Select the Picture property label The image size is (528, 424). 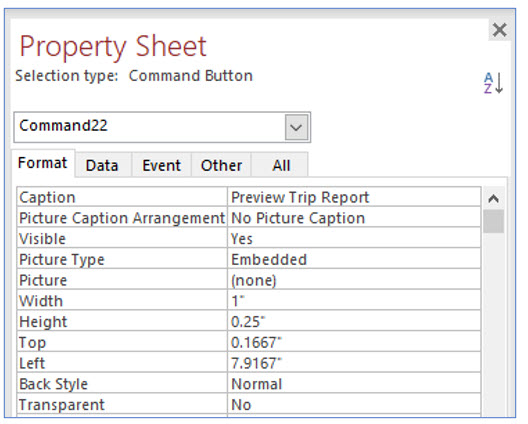[122, 280]
